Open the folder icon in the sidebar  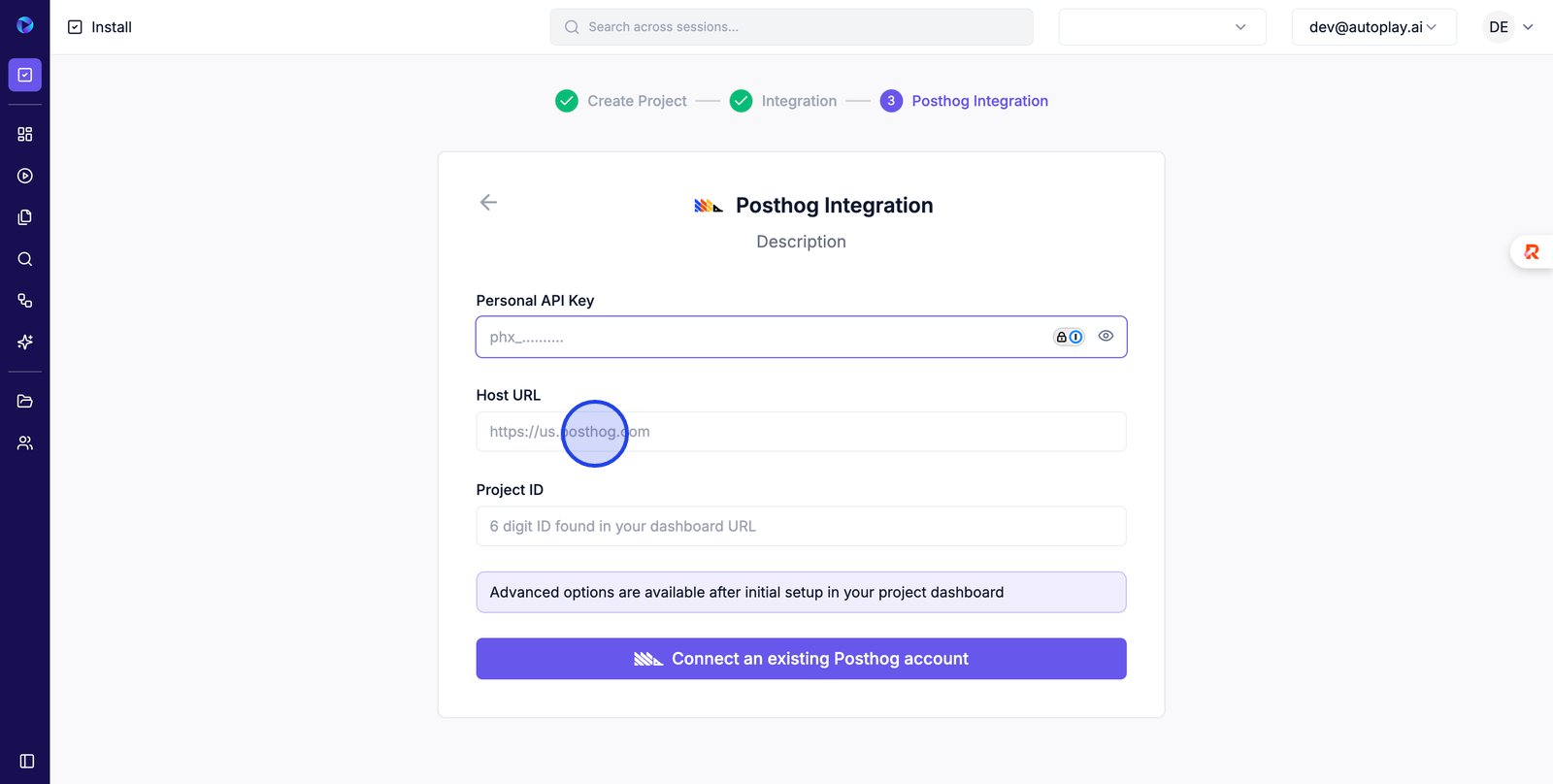point(25,401)
